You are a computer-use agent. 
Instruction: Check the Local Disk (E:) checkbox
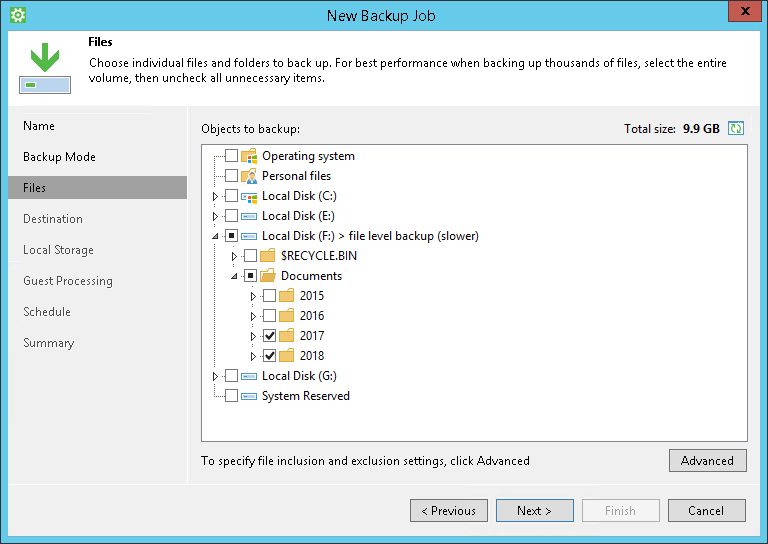[231, 216]
